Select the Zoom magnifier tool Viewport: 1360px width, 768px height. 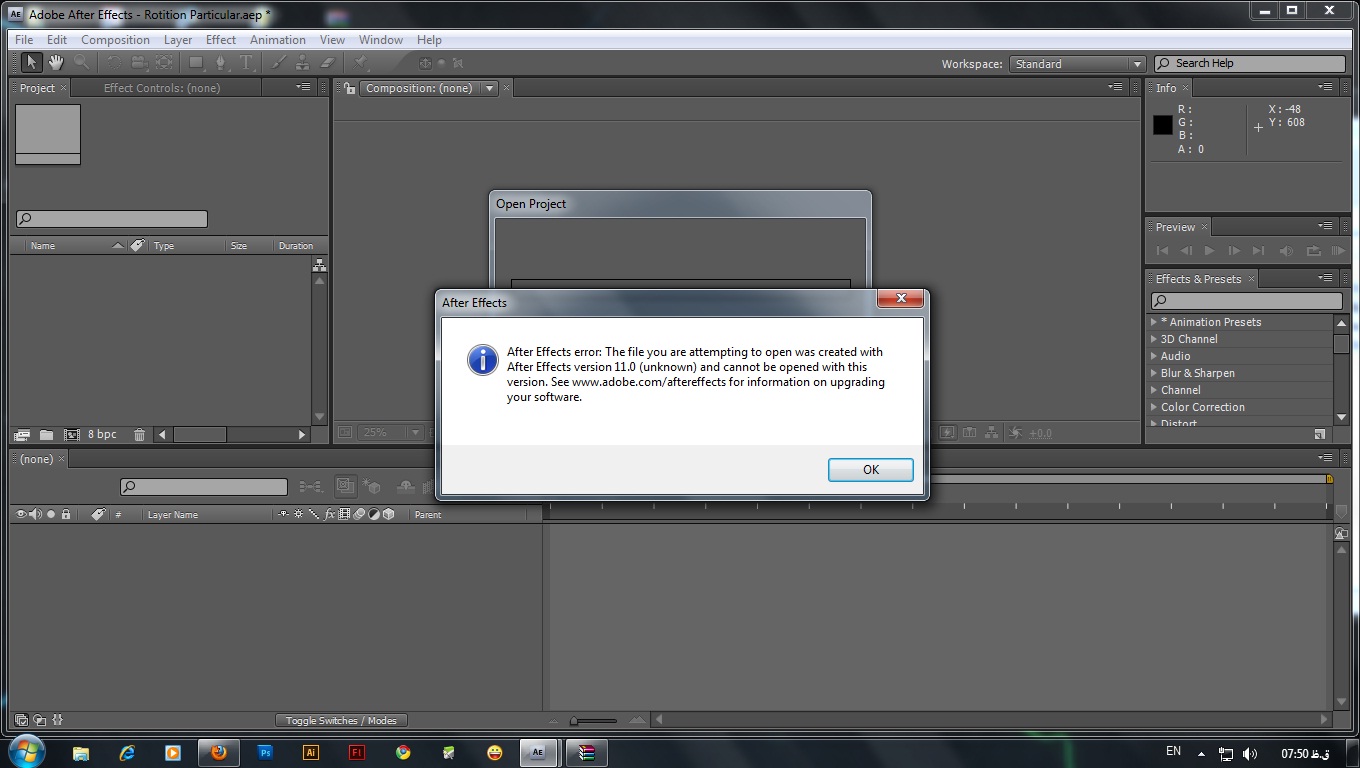click(x=81, y=63)
